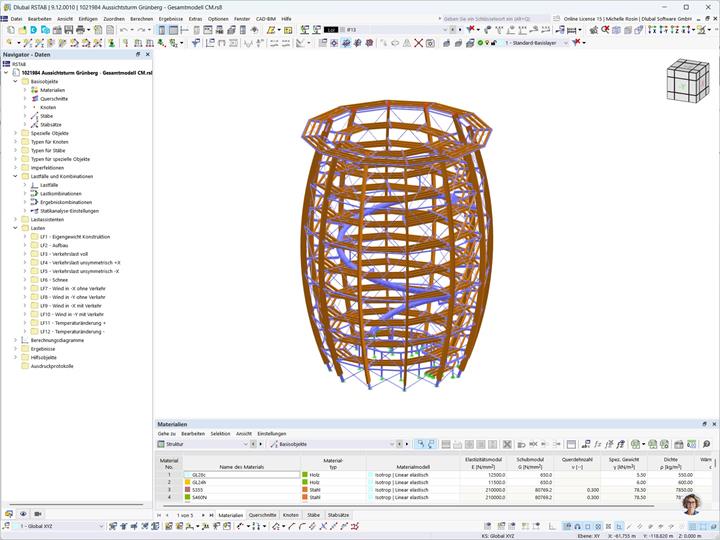This screenshot has width=720, height=540.
Task: Expand the Ergebnisse folder
Action: pyautogui.click(x=15, y=349)
